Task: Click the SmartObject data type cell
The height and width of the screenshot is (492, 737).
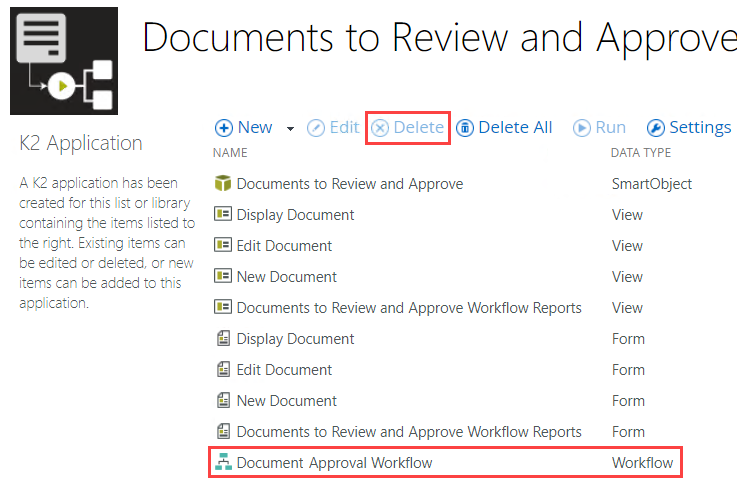Action: click(x=652, y=184)
